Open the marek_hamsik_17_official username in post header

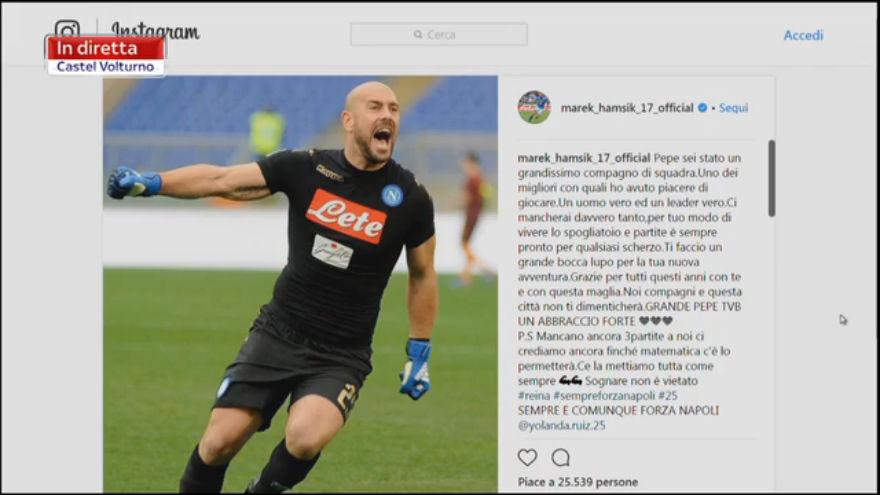pyautogui.click(x=627, y=108)
